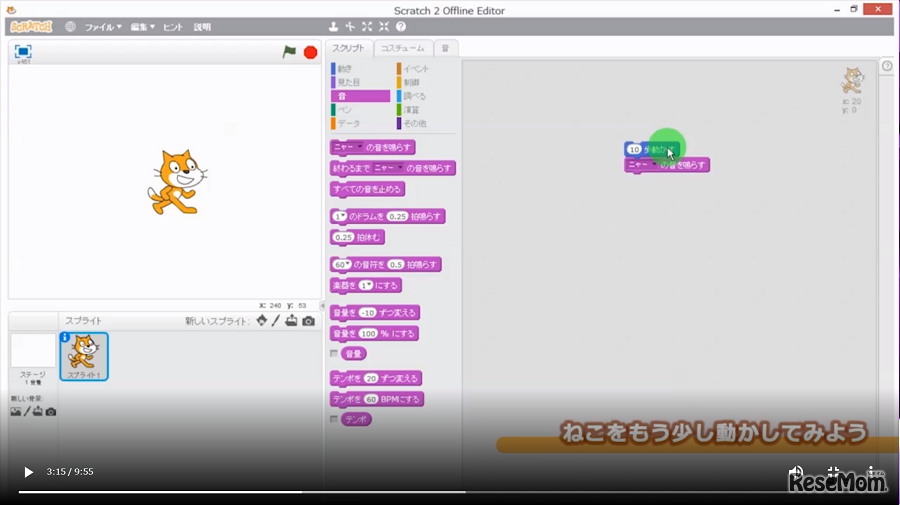Screen dimensions: 900x505
Task: Click the 0.25 拍休む value field
Action: point(343,237)
